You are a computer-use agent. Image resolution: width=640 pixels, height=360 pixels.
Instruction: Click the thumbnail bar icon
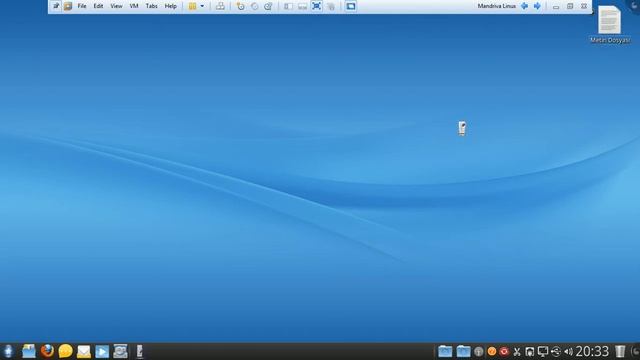(302, 6)
